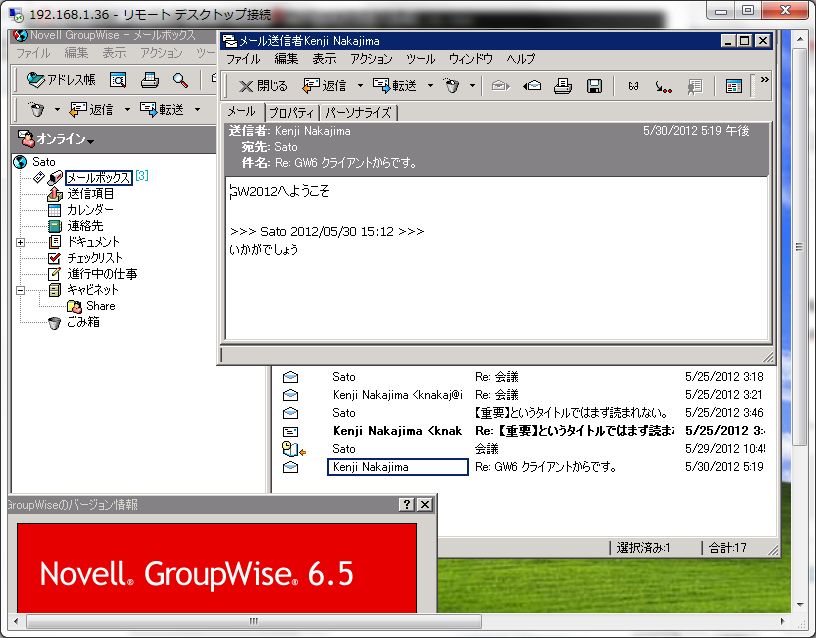Collapse the キャビネット folder minus box
Viewport: 816px width, 638px height.
[x=20, y=291]
